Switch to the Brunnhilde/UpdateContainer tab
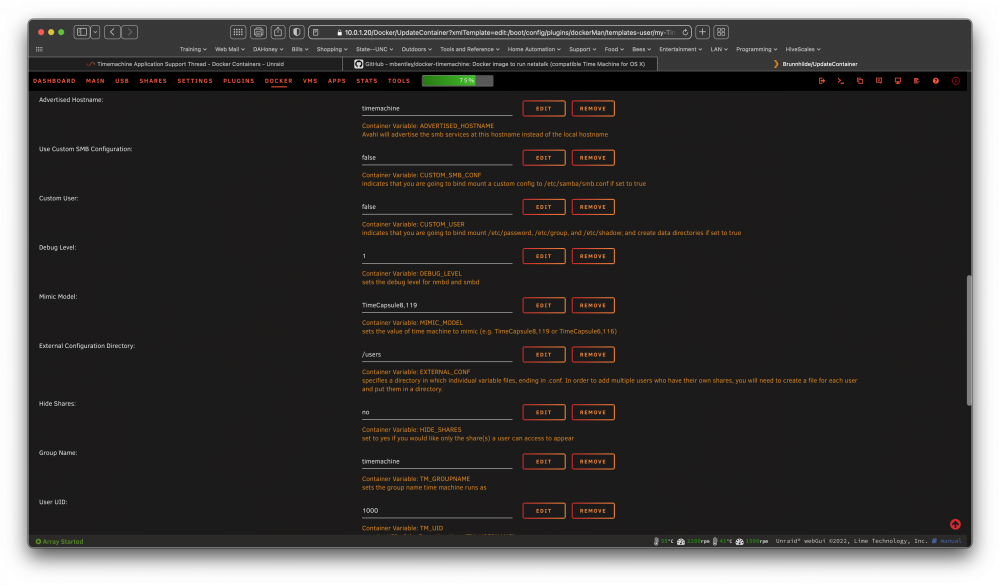The width and height of the screenshot is (1000, 585). pyautogui.click(x=814, y=64)
